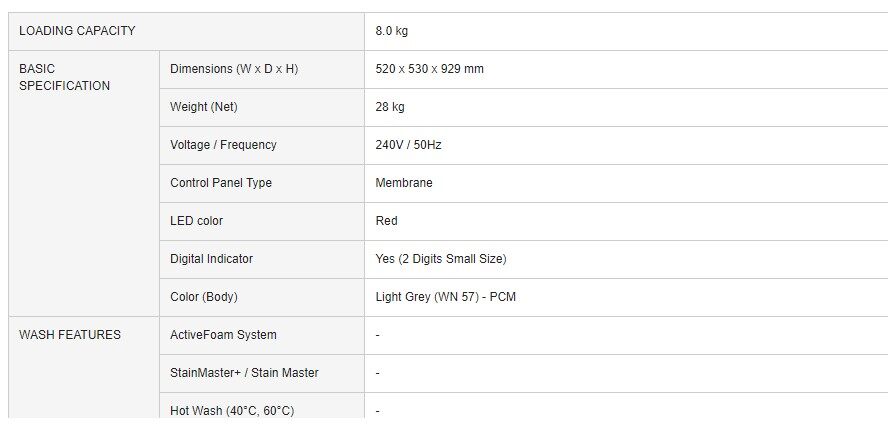This screenshot has height=430, width=888.
Task: Select the 520 x 530 x 929 mm value
Action: pos(429,69)
